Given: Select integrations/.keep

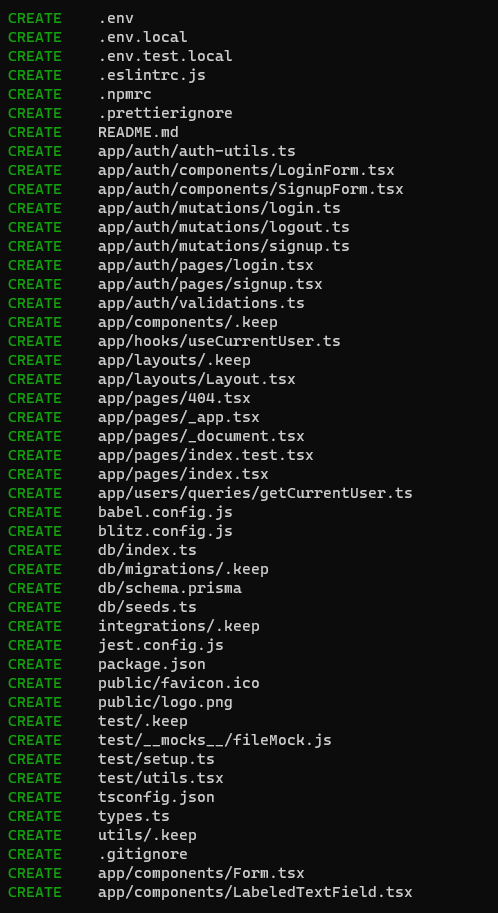Looking at the screenshot, I should tap(179, 626).
